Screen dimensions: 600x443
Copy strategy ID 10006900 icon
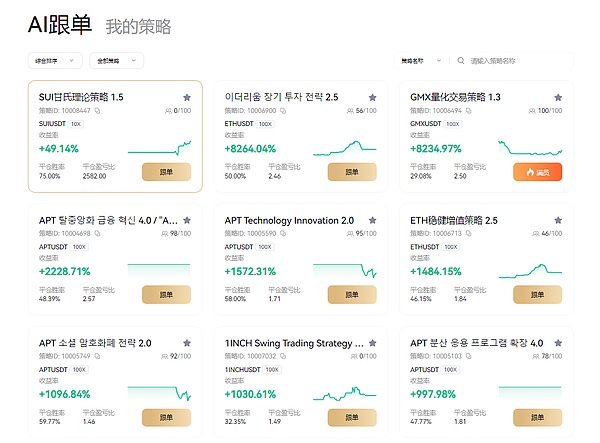point(283,111)
